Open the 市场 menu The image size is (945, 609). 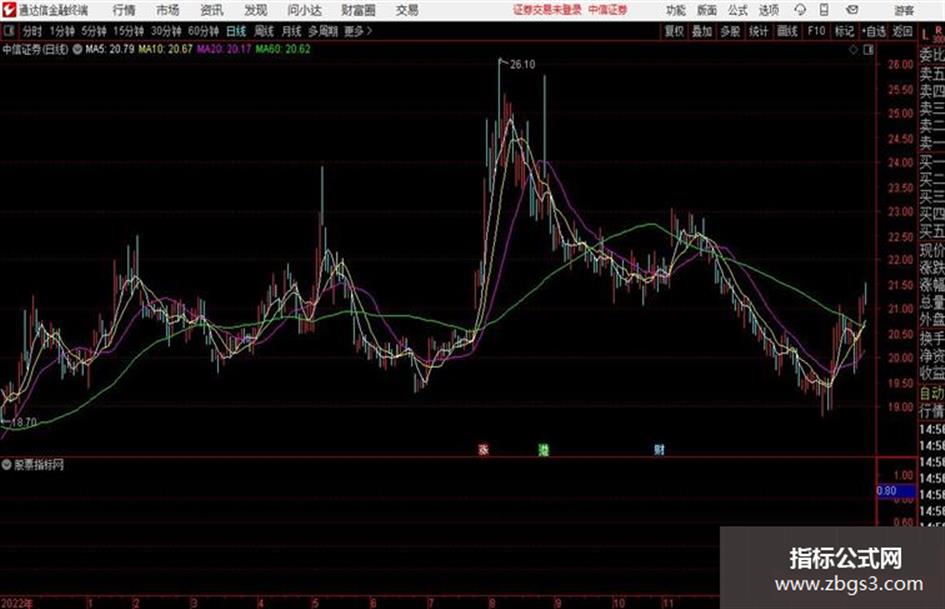click(168, 10)
